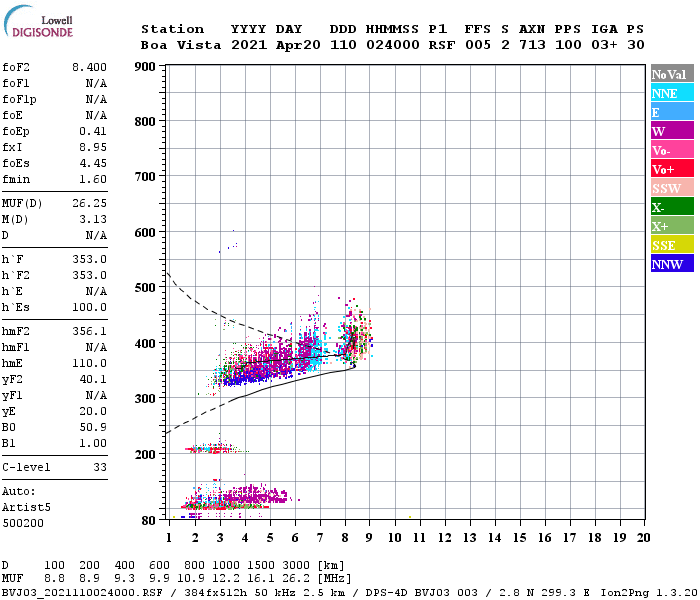Click the h`Es value 100.0
This screenshot has width=700, height=600.
89,308
